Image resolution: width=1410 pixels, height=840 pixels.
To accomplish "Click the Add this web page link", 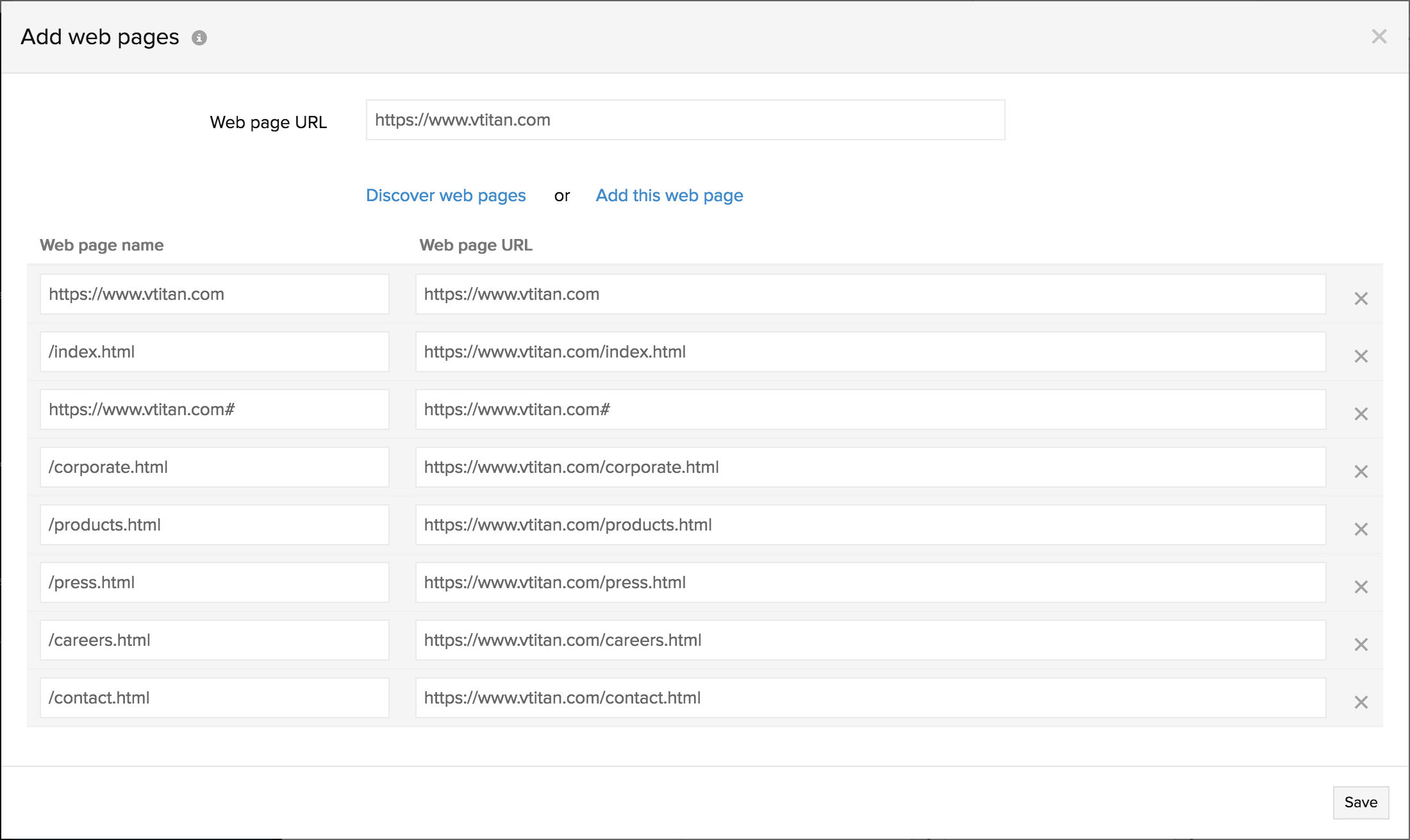I will 669,195.
